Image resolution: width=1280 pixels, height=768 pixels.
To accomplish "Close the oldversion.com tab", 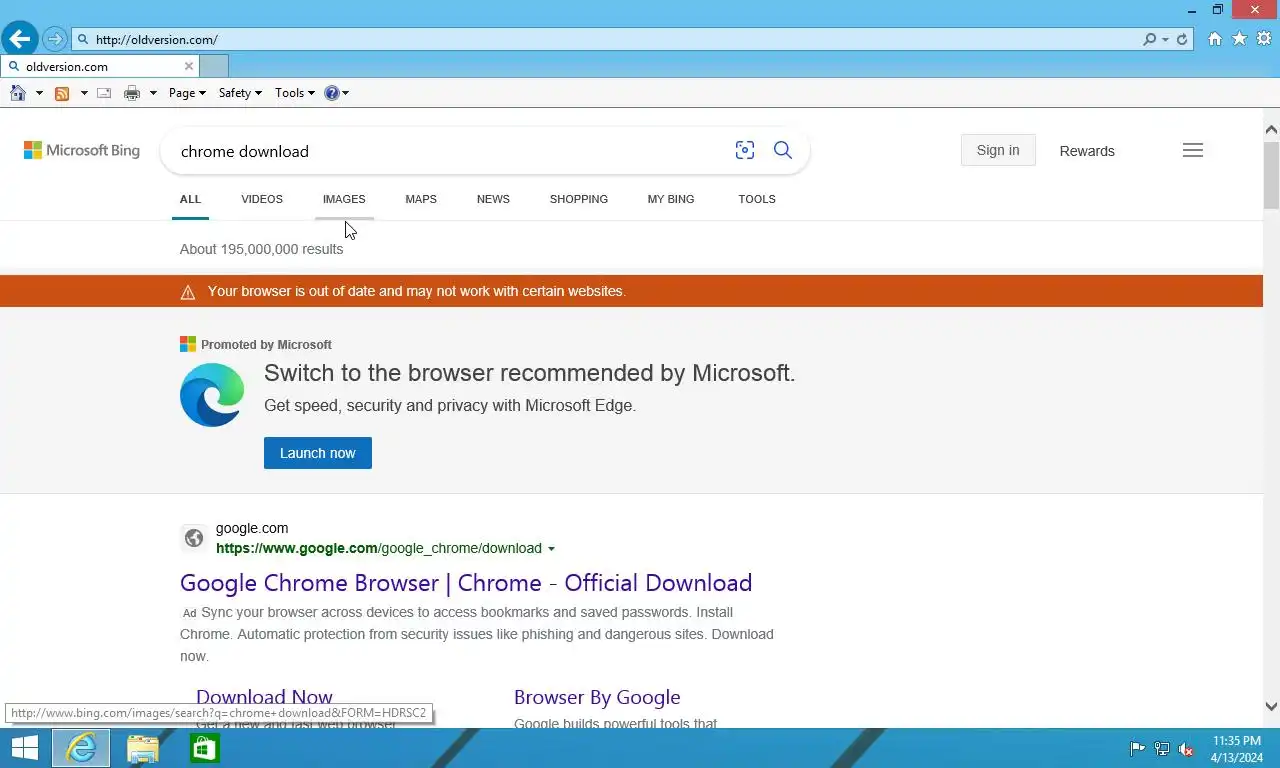I will coord(188,66).
